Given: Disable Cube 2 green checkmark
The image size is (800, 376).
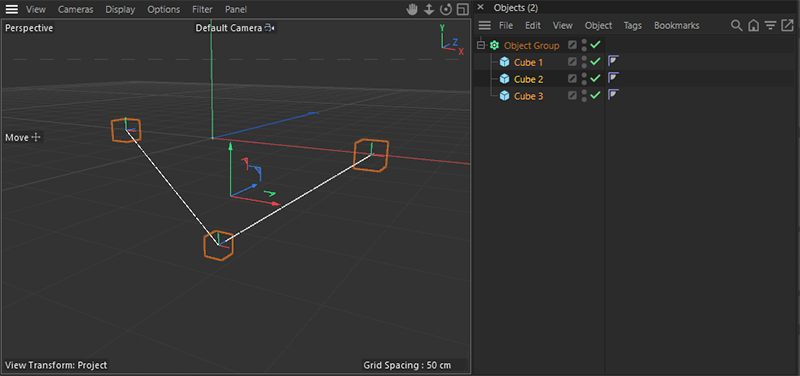Looking at the screenshot, I should click(x=594, y=79).
